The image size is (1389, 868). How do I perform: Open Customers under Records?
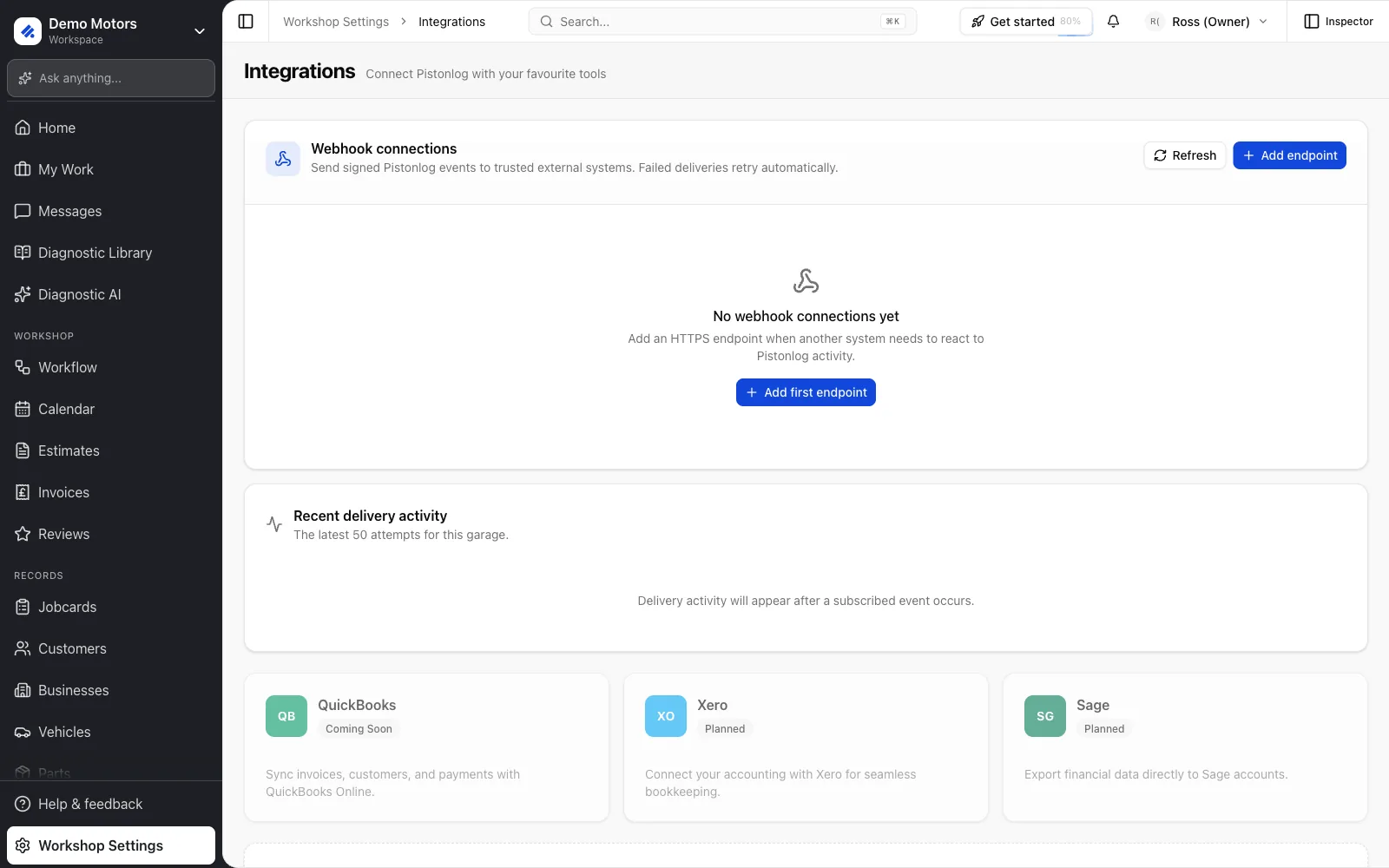pos(111,648)
